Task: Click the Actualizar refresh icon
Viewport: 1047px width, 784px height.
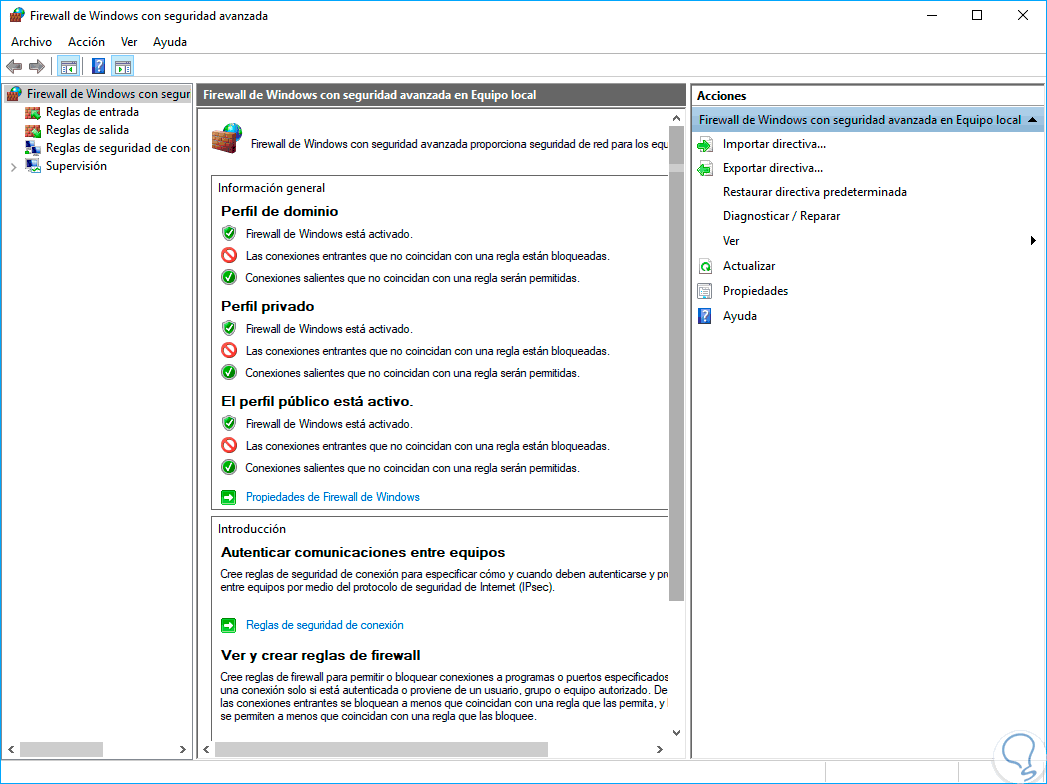Action: 705,266
